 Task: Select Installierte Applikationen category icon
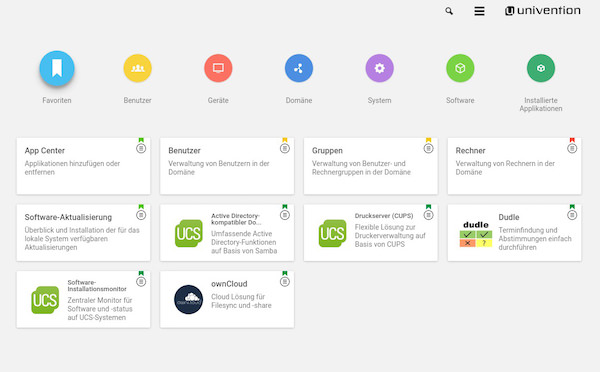click(x=541, y=68)
